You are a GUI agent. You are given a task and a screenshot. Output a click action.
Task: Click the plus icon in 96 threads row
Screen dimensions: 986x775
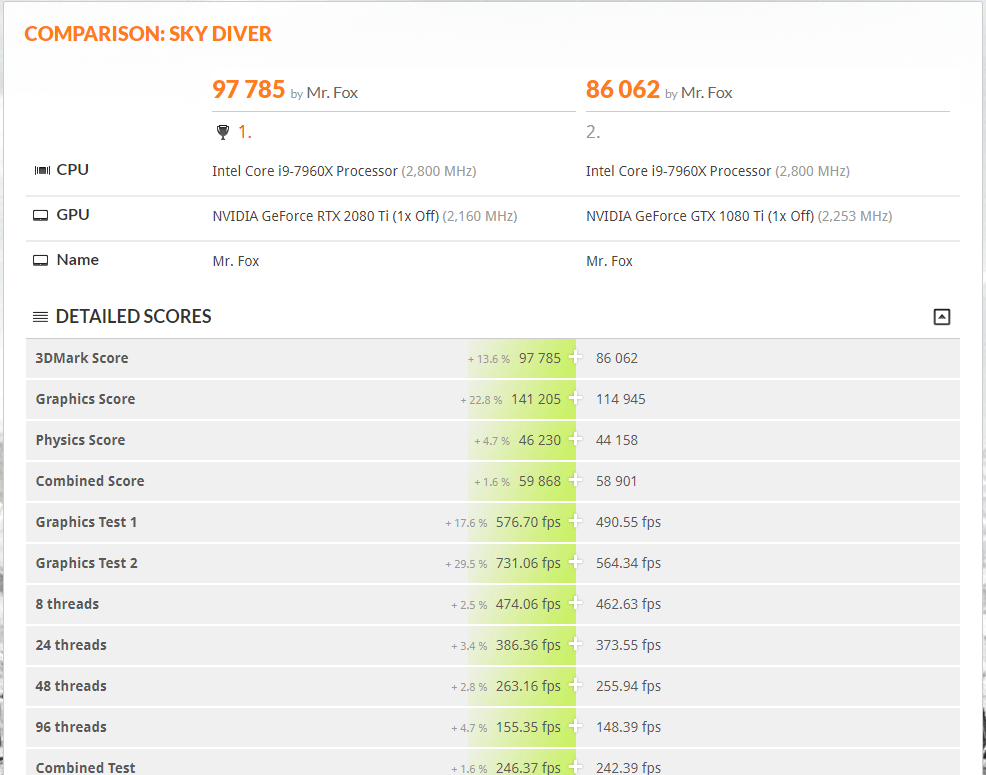pos(575,726)
